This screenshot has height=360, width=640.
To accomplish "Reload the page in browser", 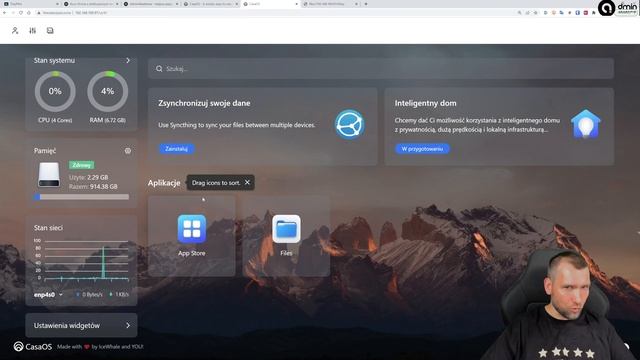I will 21,13.
